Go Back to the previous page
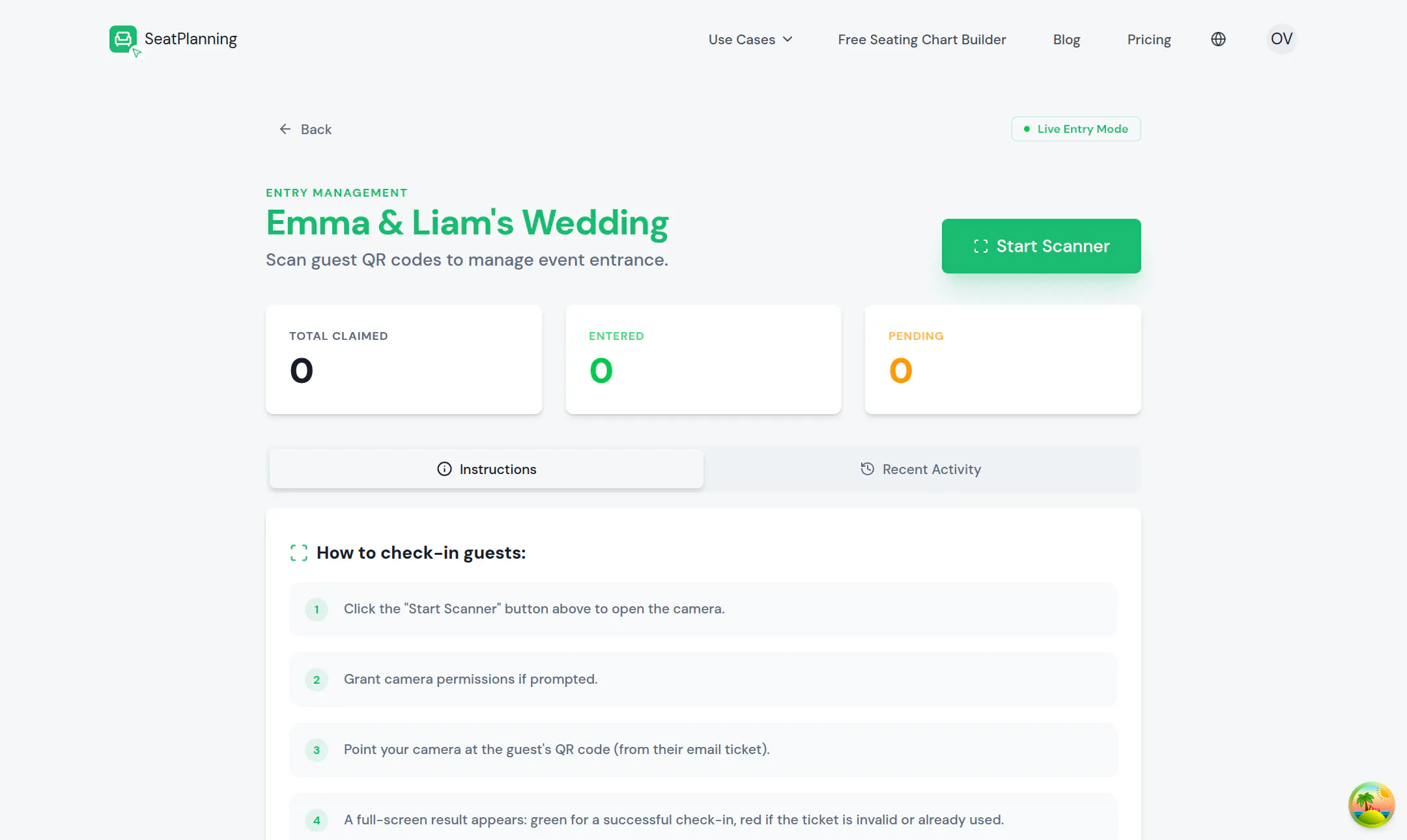Viewport: 1407px width, 840px height. tap(306, 129)
